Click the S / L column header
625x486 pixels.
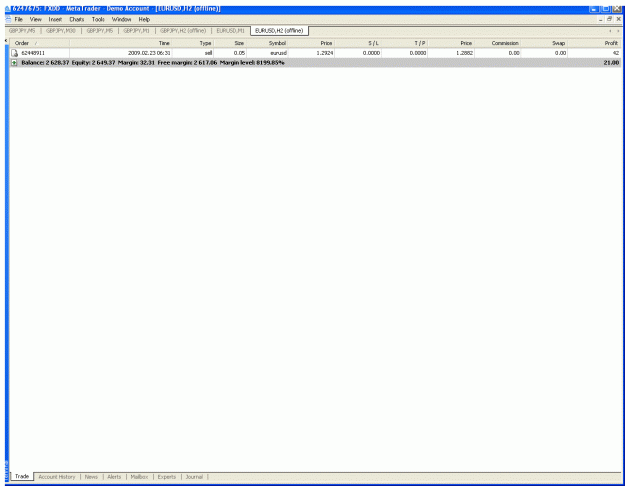coord(358,43)
